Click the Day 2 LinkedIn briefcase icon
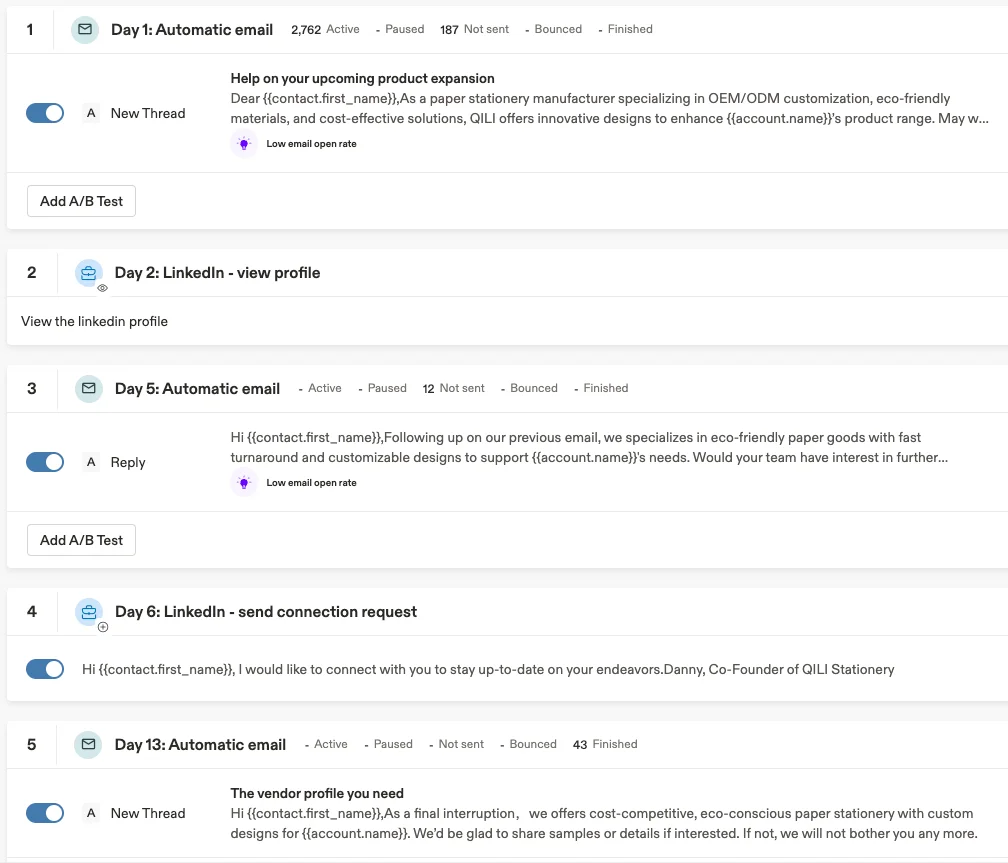The image size is (1008, 863). pyautogui.click(x=89, y=273)
